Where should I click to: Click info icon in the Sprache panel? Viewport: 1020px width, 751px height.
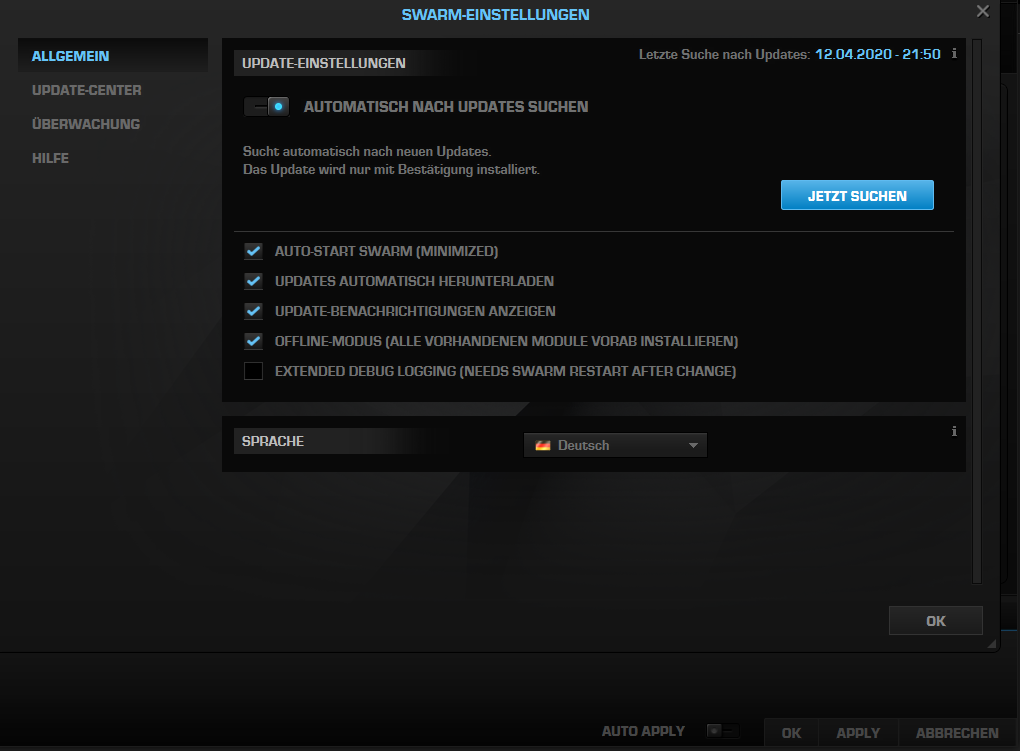click(954, 431)
